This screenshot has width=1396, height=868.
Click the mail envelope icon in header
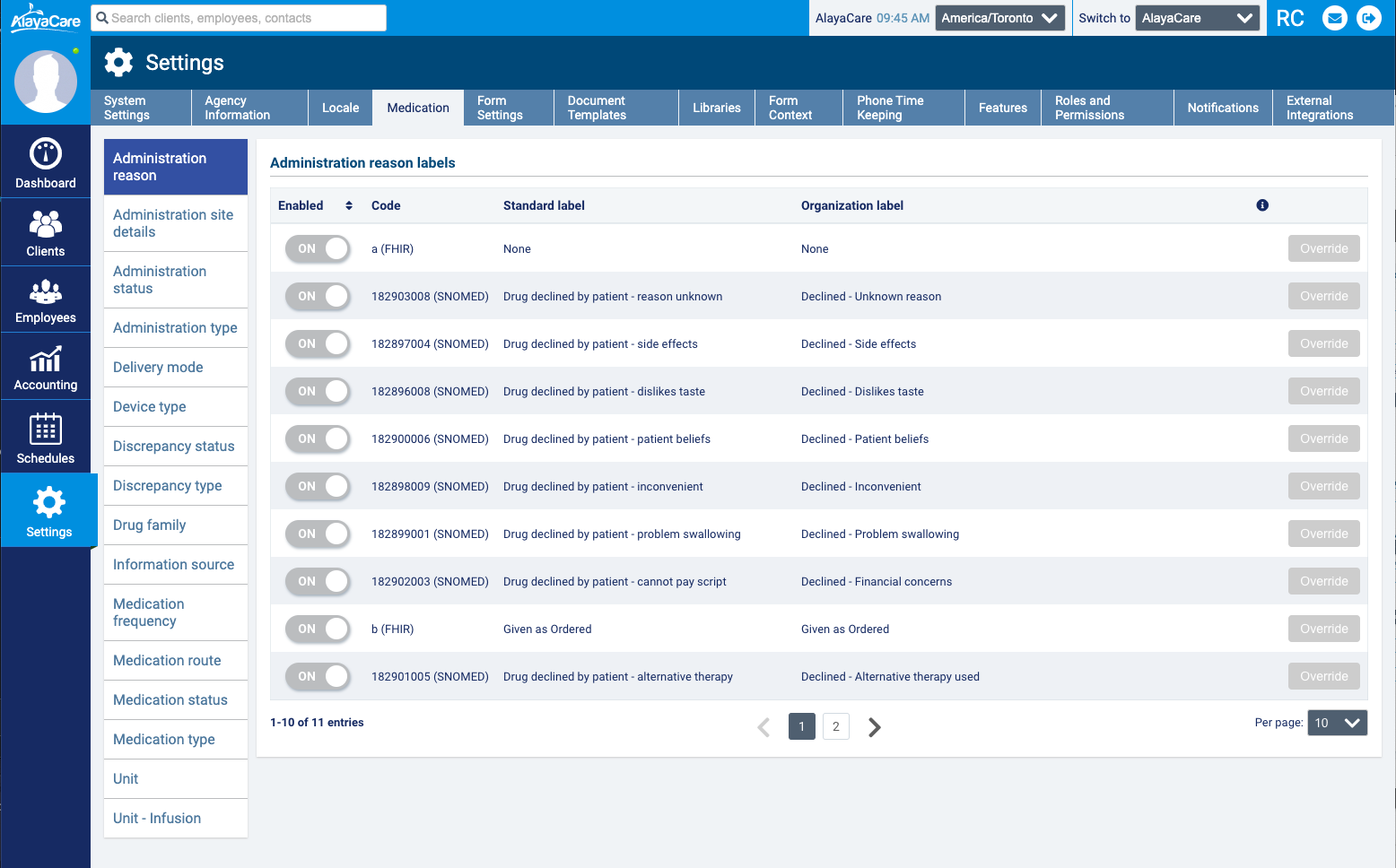1335,18
